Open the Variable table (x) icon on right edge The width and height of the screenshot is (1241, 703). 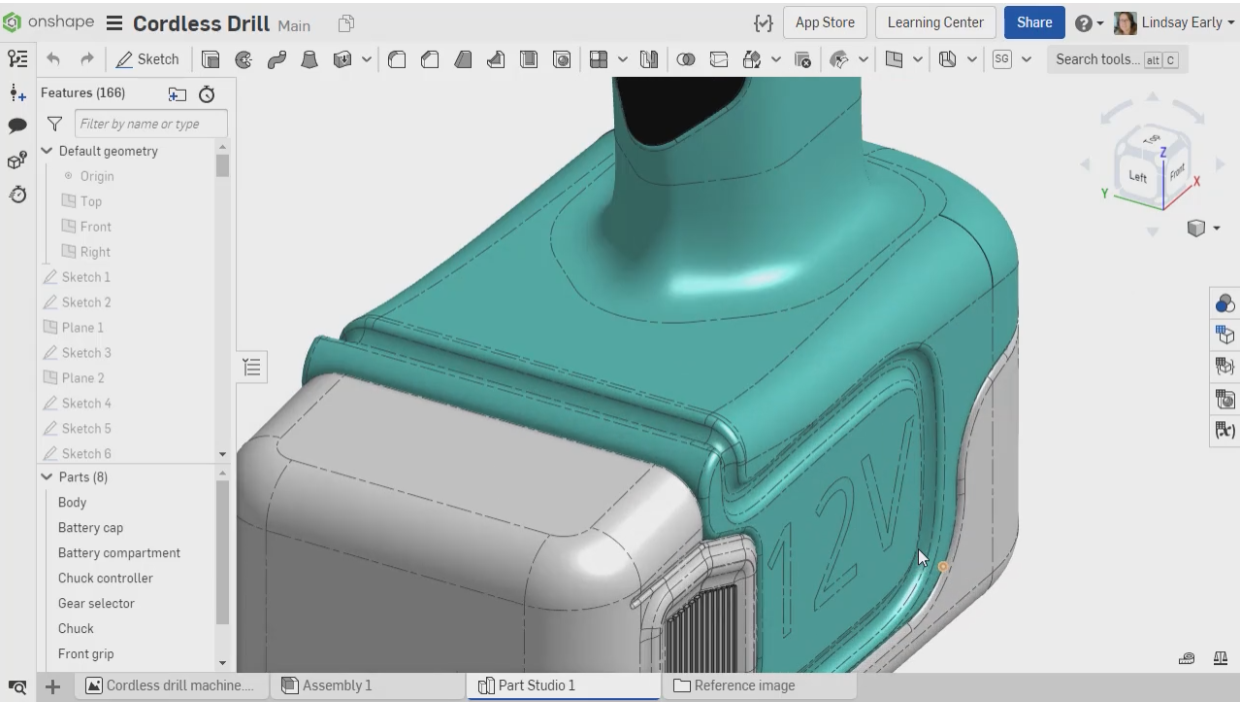pos(1224,430)
